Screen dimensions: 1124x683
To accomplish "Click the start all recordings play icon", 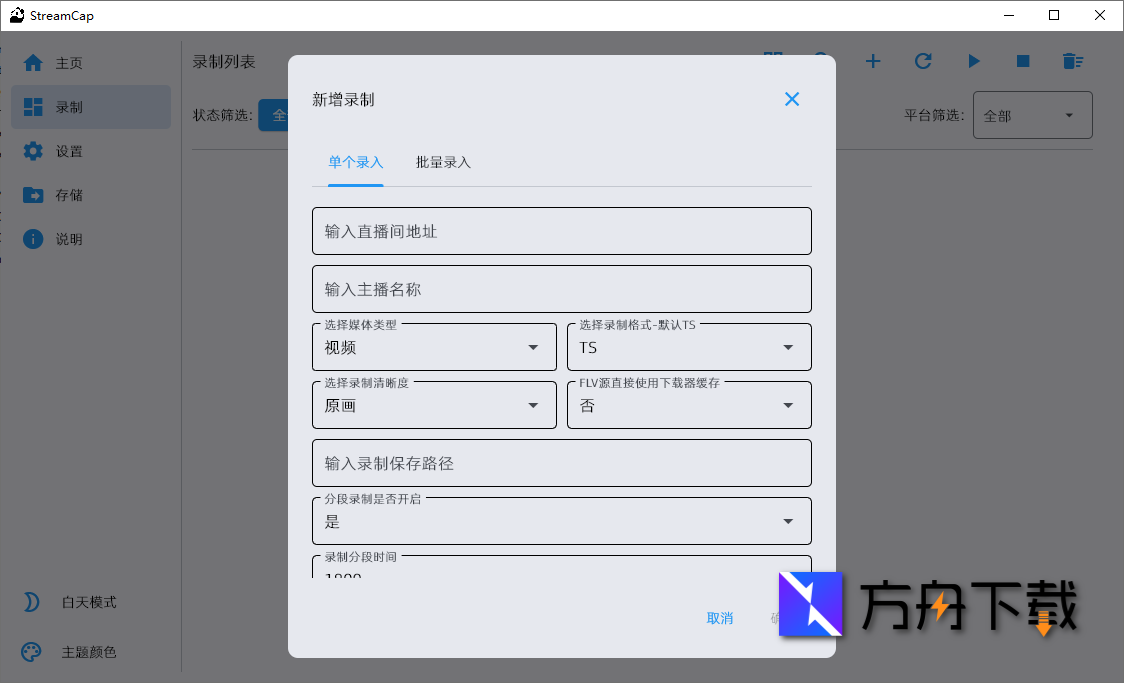I will point(973,61).
